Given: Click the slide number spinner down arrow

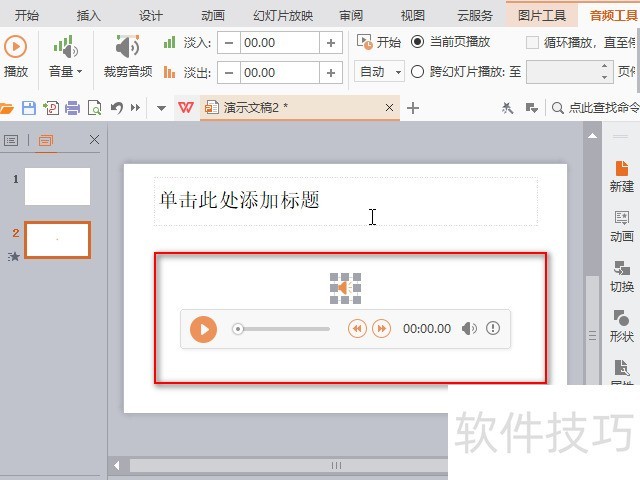Looking at the screenshot, I should (x=604, y=77).
